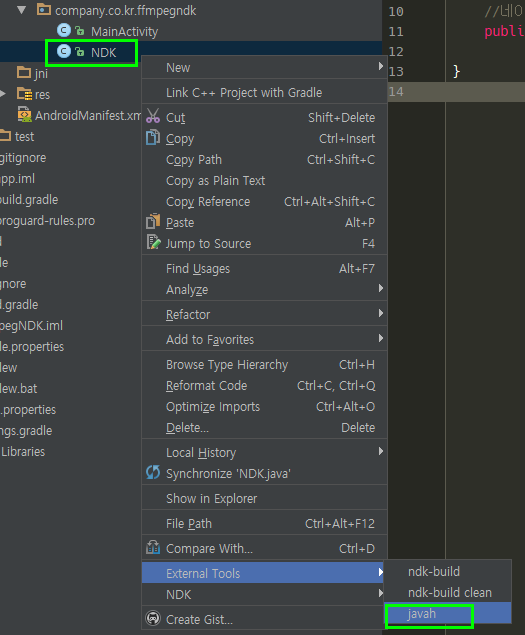Select MainActivity in project tree
Screen dimensions: 525x635
coord(124,31)
